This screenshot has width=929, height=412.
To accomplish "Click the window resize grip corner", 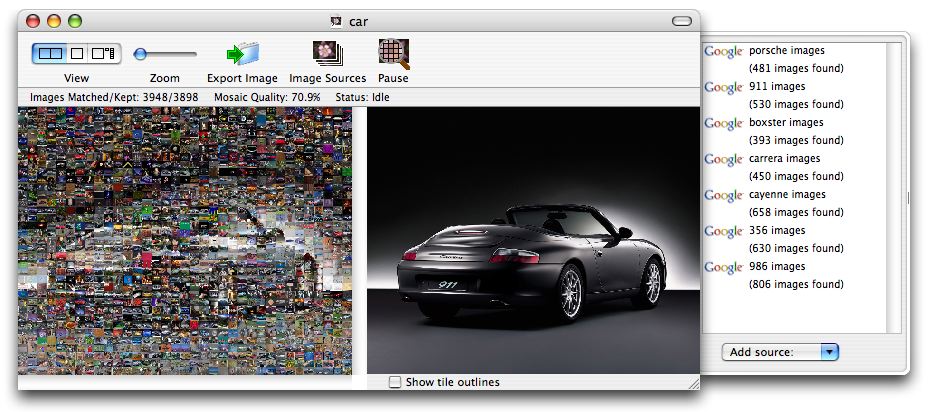I will pos(693,384).
